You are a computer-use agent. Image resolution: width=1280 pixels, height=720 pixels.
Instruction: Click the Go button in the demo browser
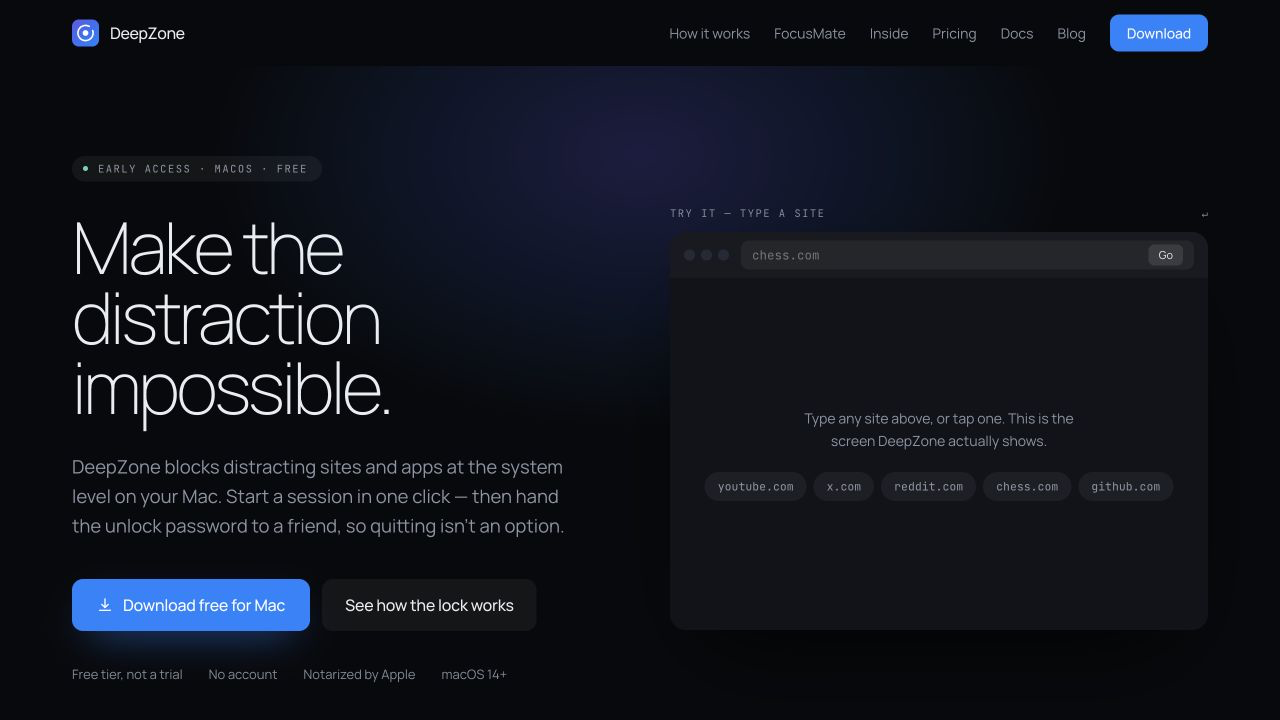[x=1165, y=255]
